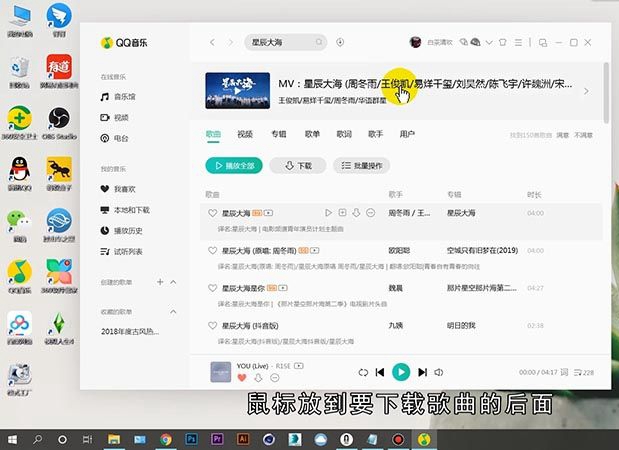The height and width of the screenshot is (450, 619).
Task: Play first 星辰大海 row play icon
Action: [328, 213]
